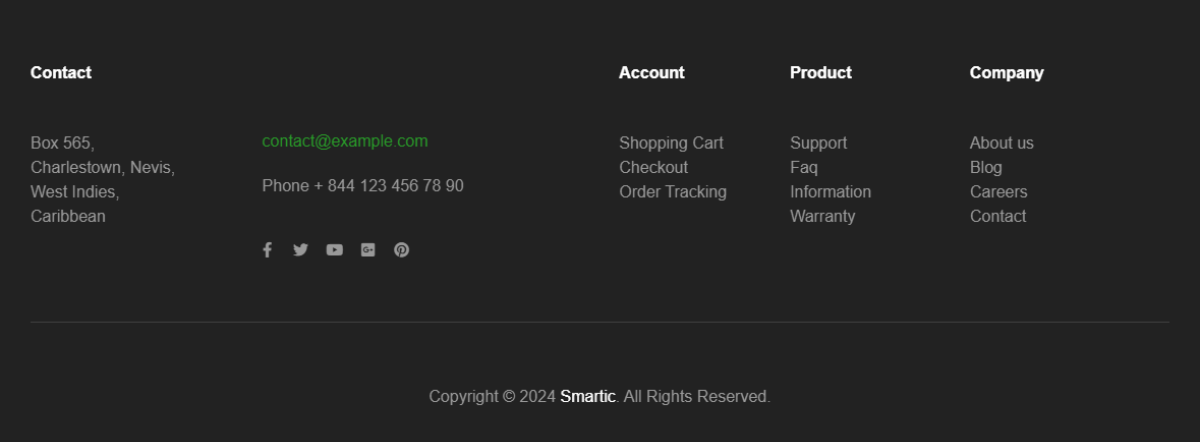
Task: Click the Facebook social icon
Action: point(267,250)
